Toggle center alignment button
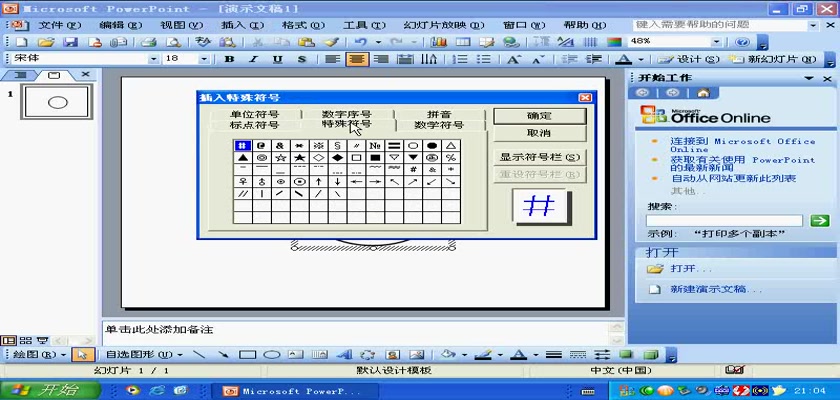This screenshot has height=400, width=840. point(357,59)
